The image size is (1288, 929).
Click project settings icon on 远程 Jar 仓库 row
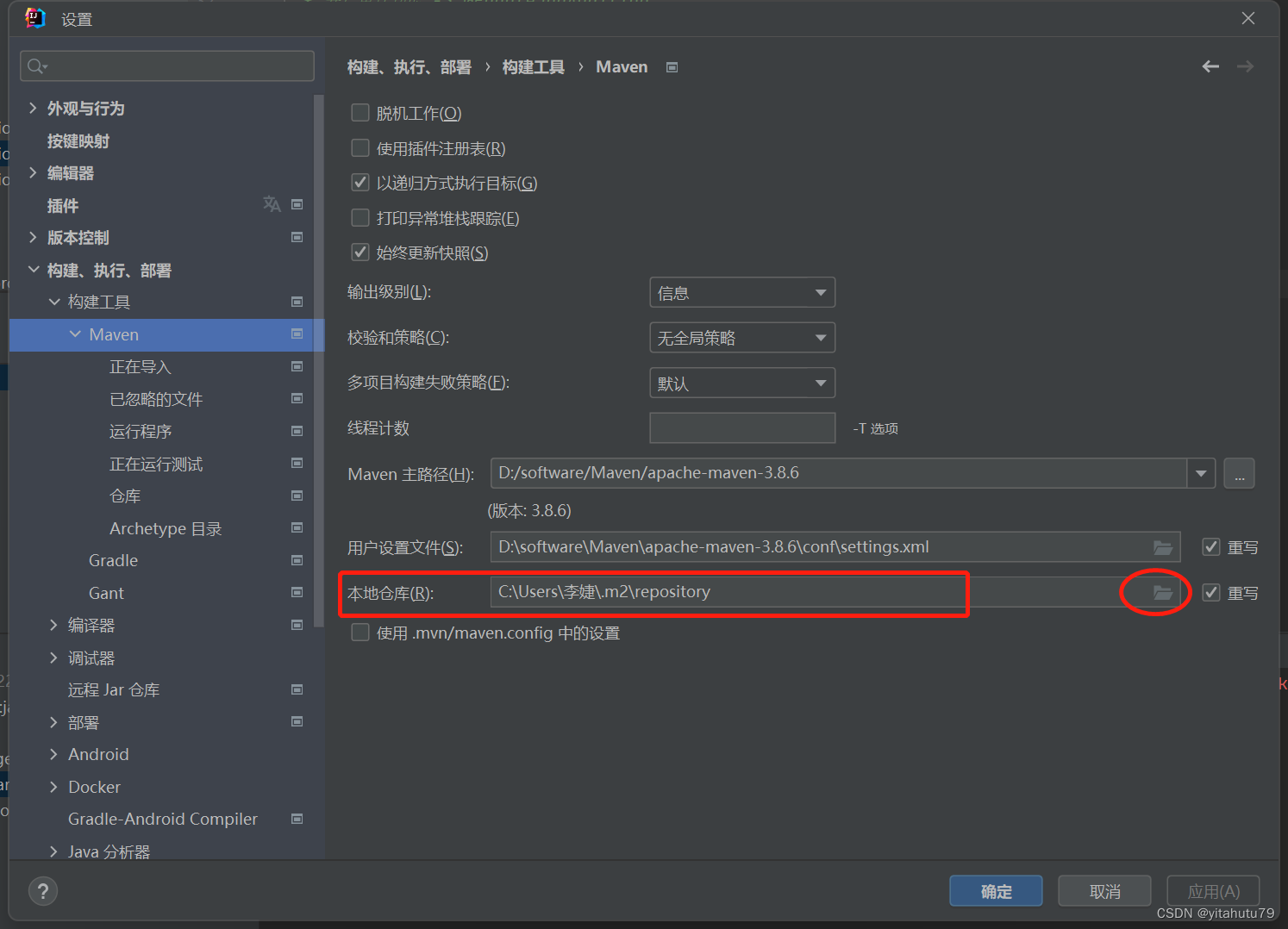tap(297, 689)
